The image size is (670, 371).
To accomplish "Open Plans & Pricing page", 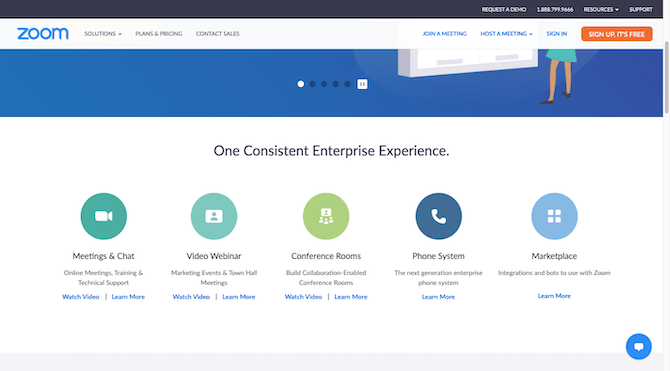I will click(159, 33).
